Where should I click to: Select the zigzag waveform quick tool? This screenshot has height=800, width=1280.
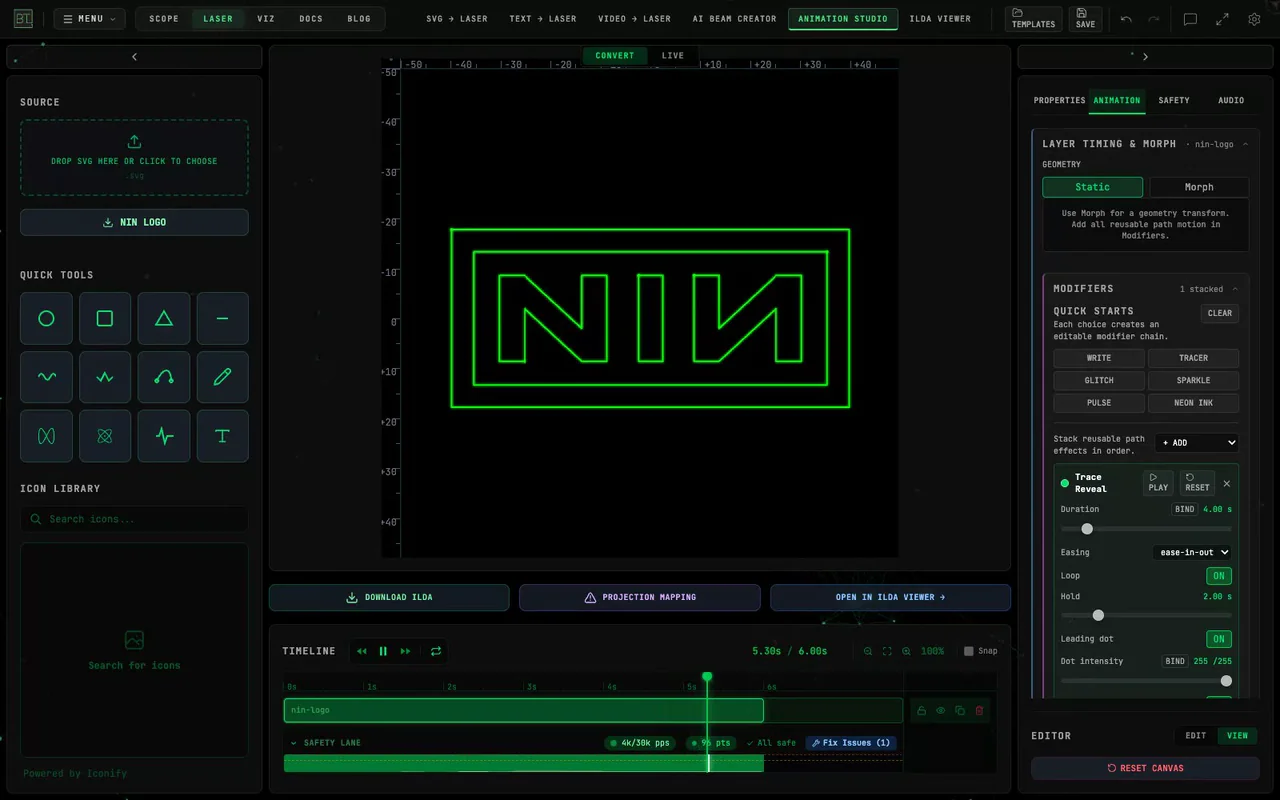(105, 377)
